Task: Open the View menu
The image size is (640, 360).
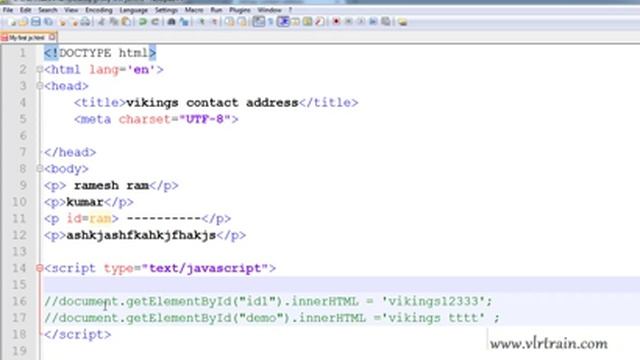Action: coord(71,10)
